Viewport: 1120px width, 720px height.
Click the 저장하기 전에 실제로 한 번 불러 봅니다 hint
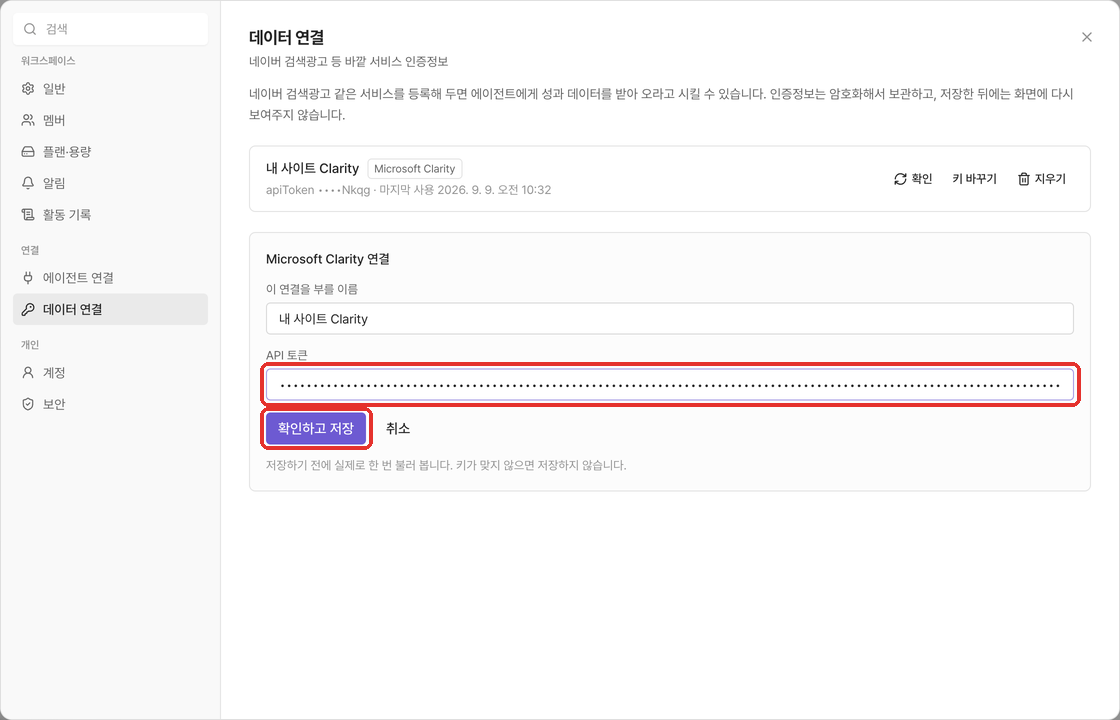click(446, 465)
